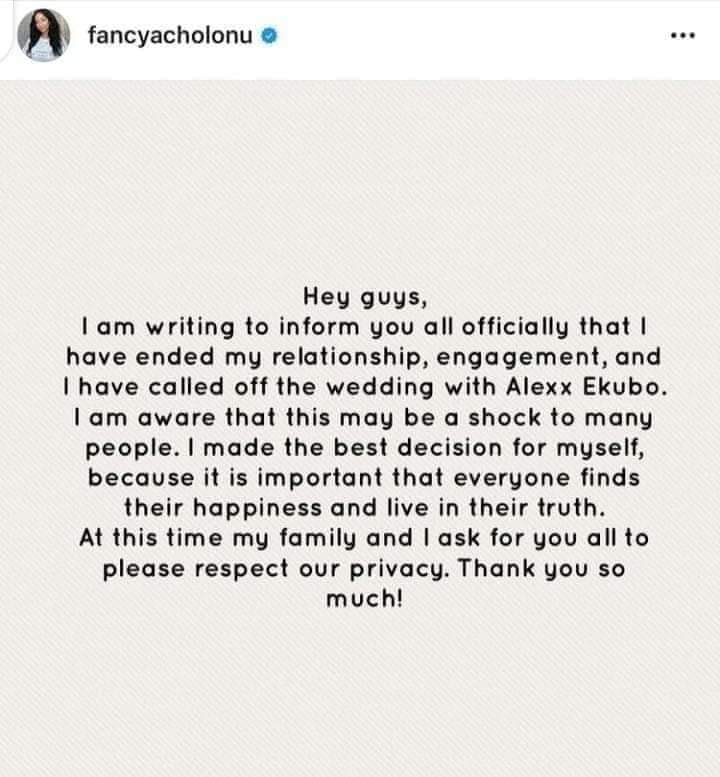The image size is (720, 777).
Task: Click the word "happiness" in the text
Action: [x=257, y=508]
